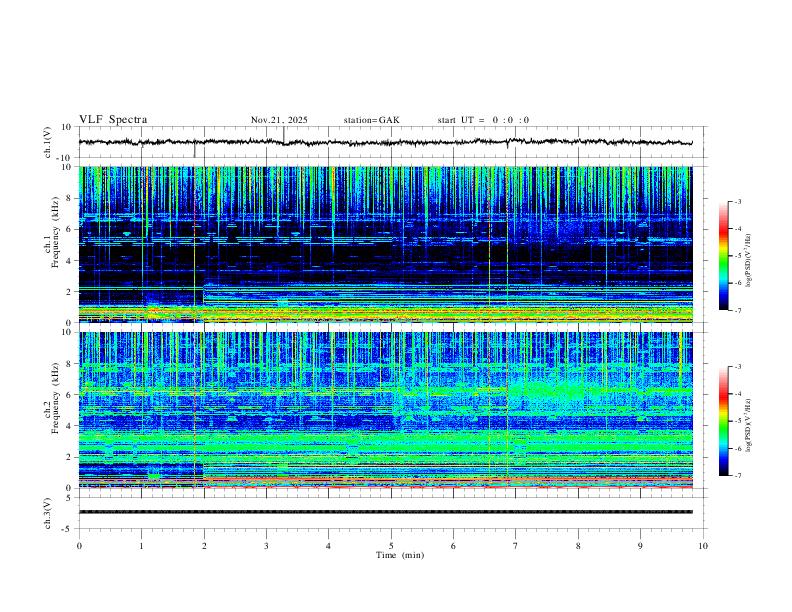Screen dimensions: 792x612
Task: Click the "-3" tick on the ch.1 colorbar
Action: 737,201
